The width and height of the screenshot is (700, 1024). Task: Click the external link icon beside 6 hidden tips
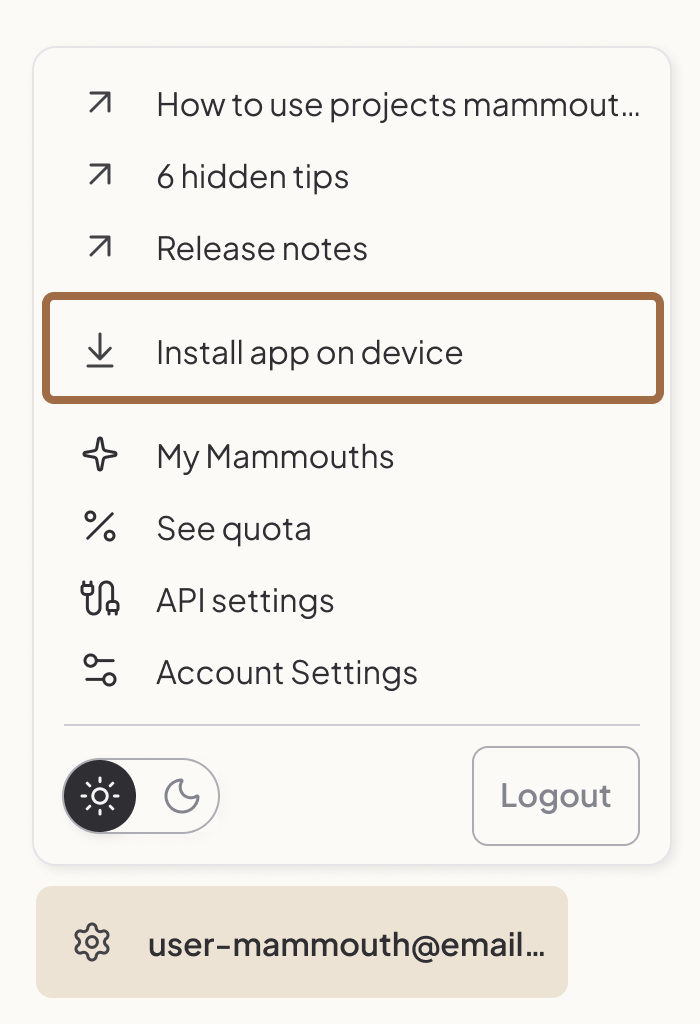(98, 176)
